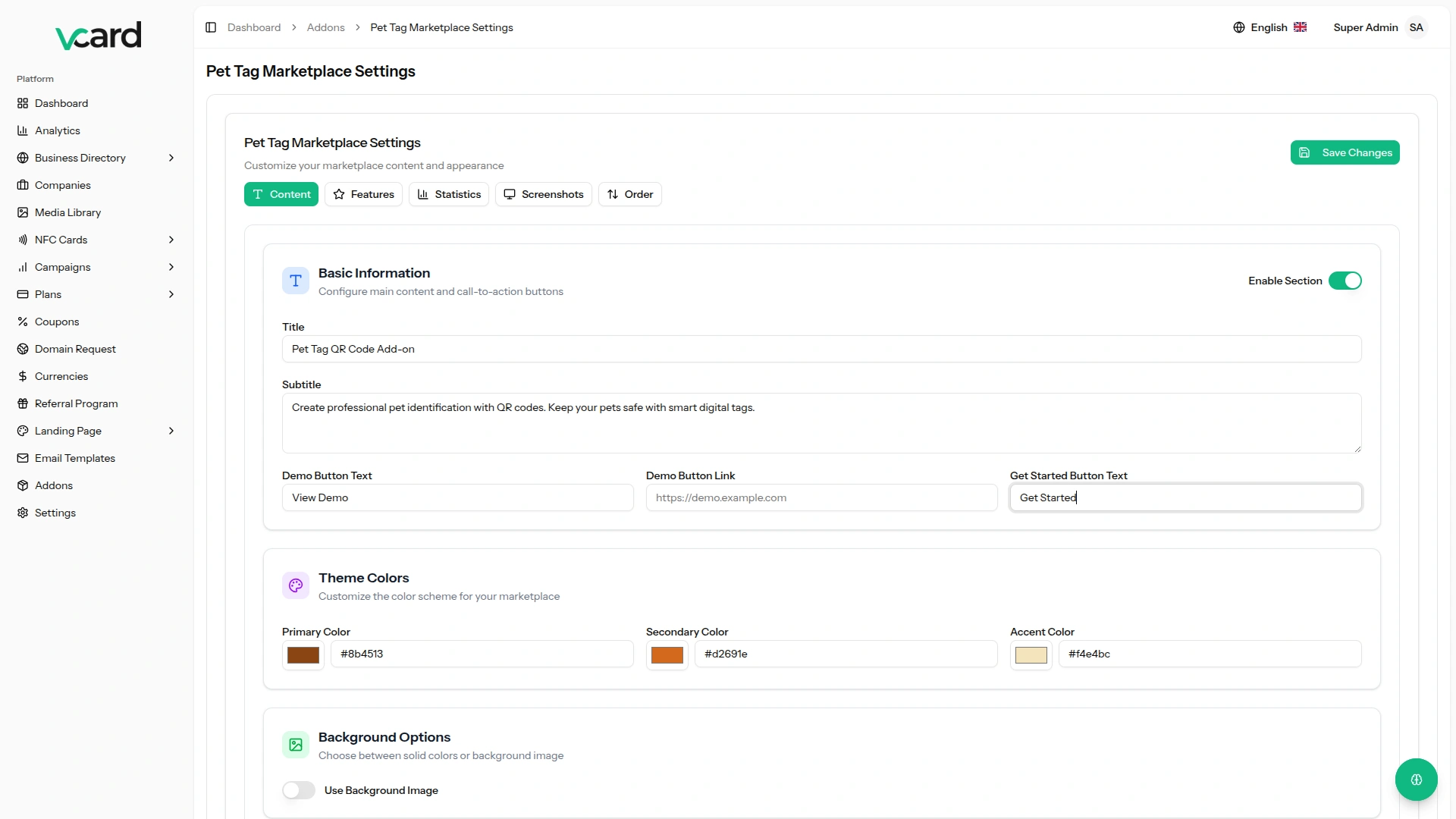Switch to the Features tab
This screenshot has height=819, width=1456.
pos(363,194)
